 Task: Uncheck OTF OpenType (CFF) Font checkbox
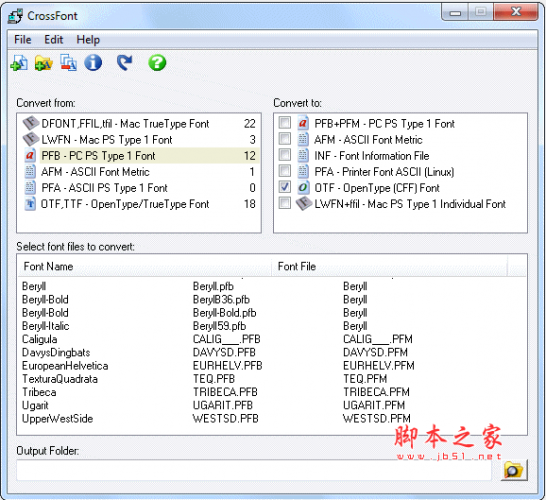285,187
